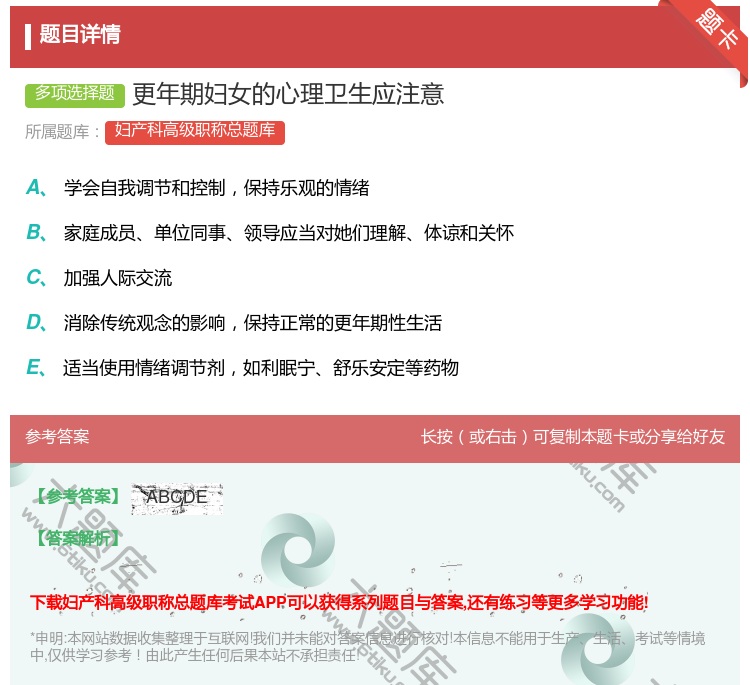This screenshot has width=750, height=685.
Task: Click the 题目详情 header title
Action: 80,34
